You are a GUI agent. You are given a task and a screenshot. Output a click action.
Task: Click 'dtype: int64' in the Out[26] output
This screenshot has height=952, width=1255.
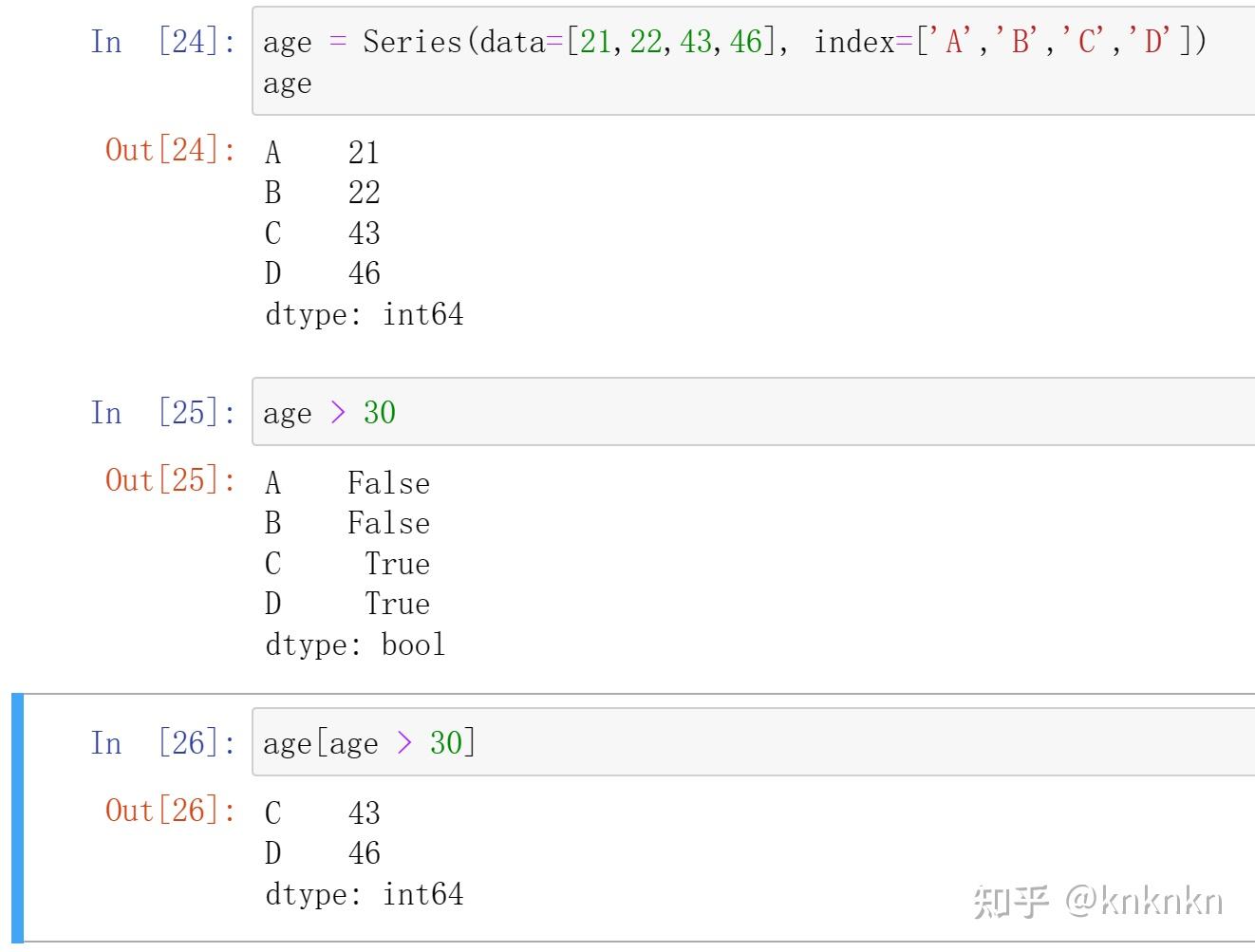pyautogui.click(x=364, y=894)
